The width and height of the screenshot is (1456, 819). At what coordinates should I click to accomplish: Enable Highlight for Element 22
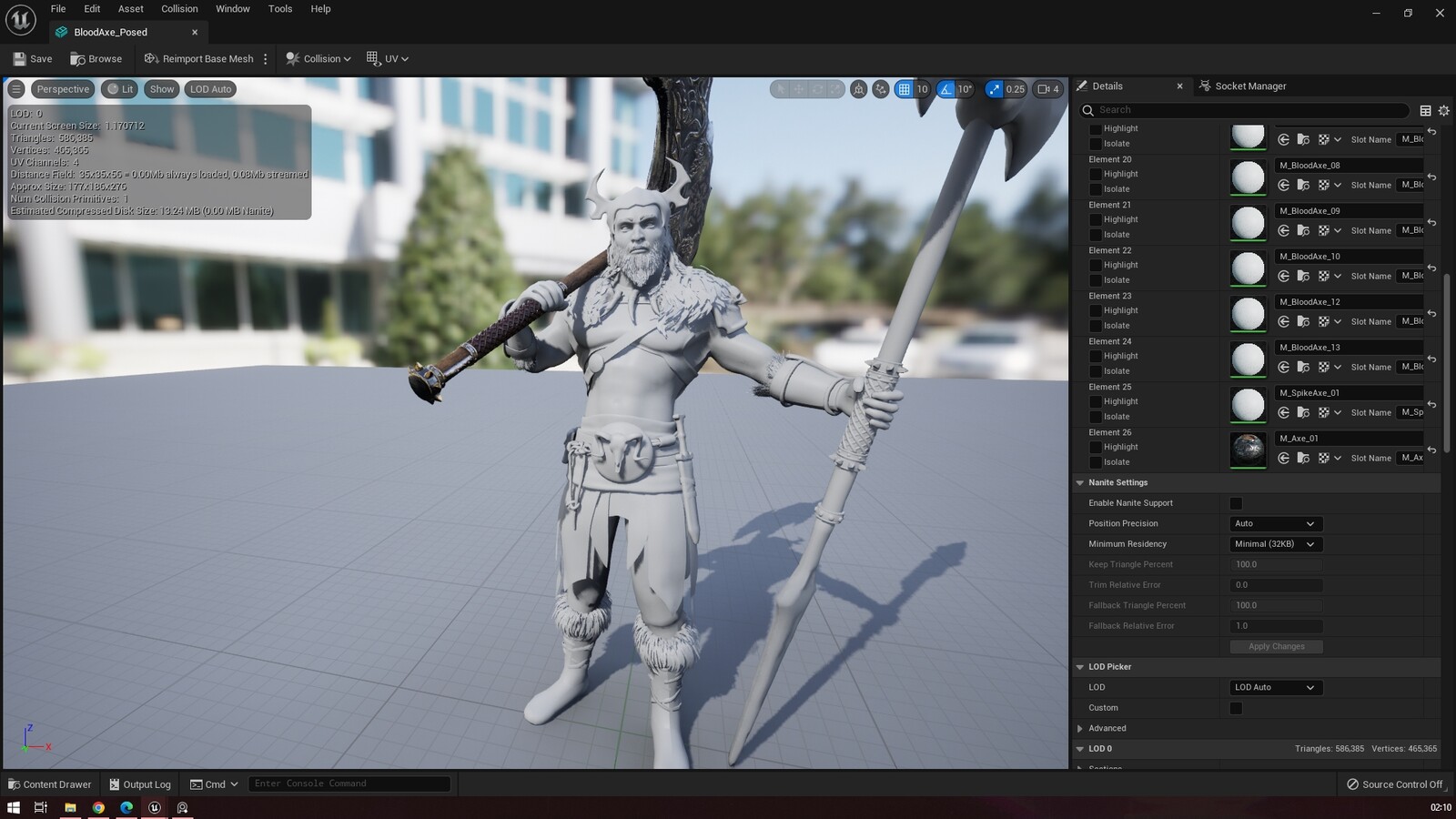coord(1096,266)
